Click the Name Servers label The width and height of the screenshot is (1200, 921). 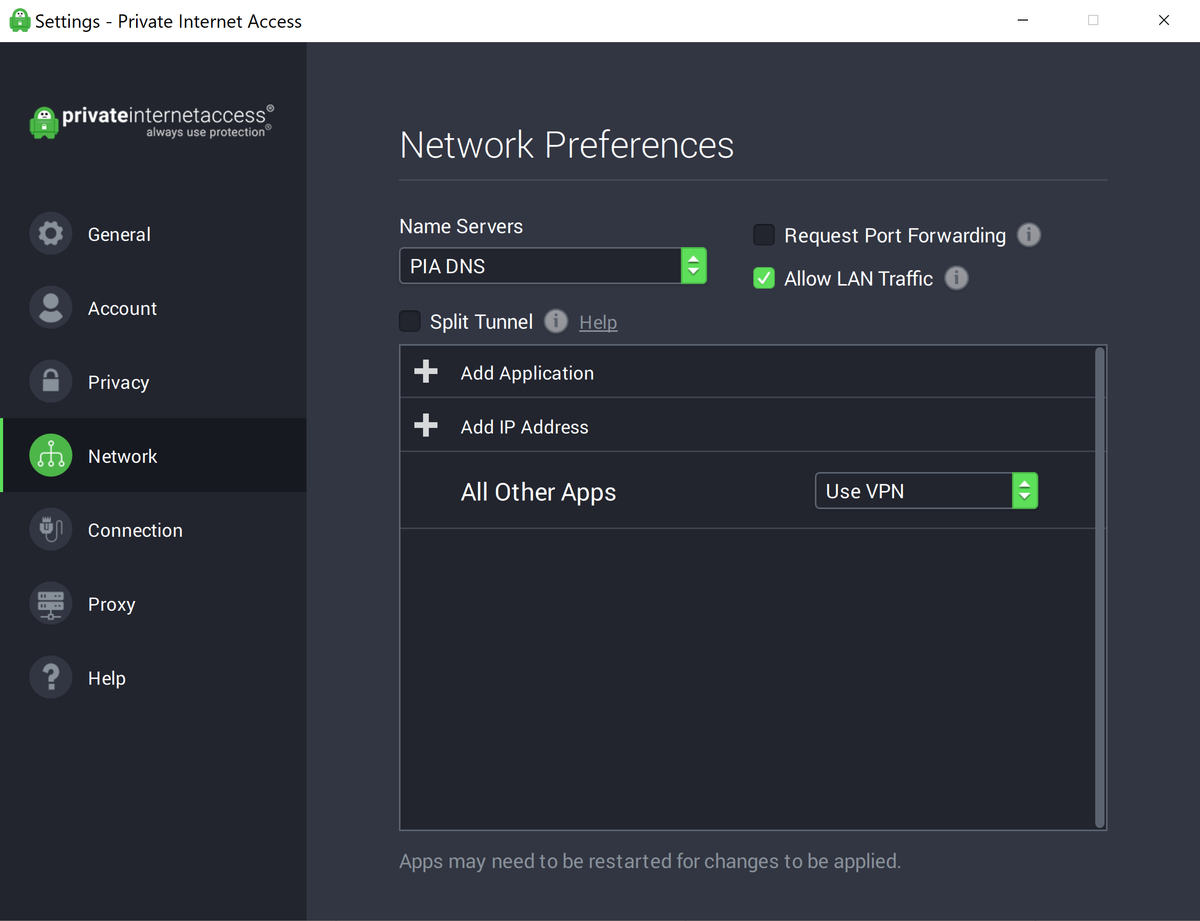click(461, 226)
